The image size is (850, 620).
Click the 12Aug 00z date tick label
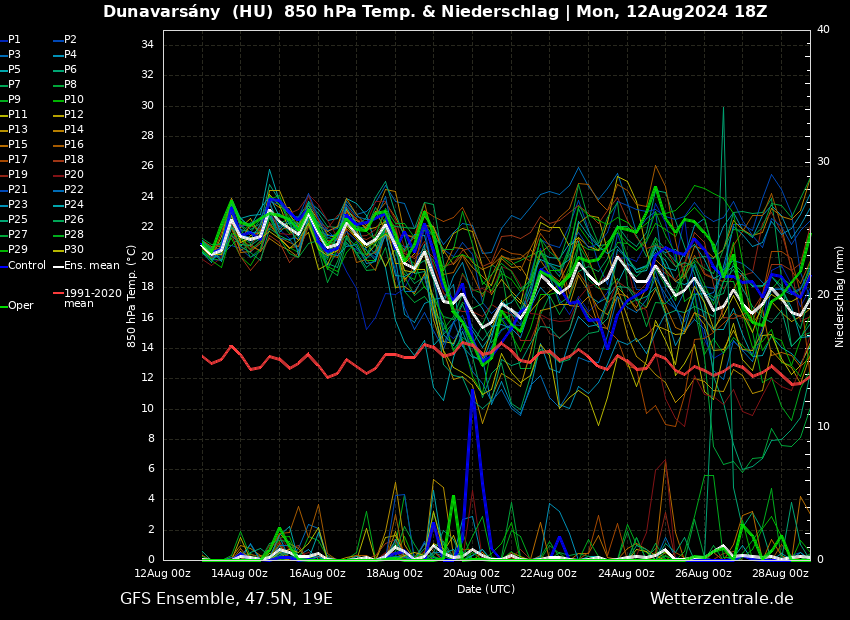pos(162,574)
